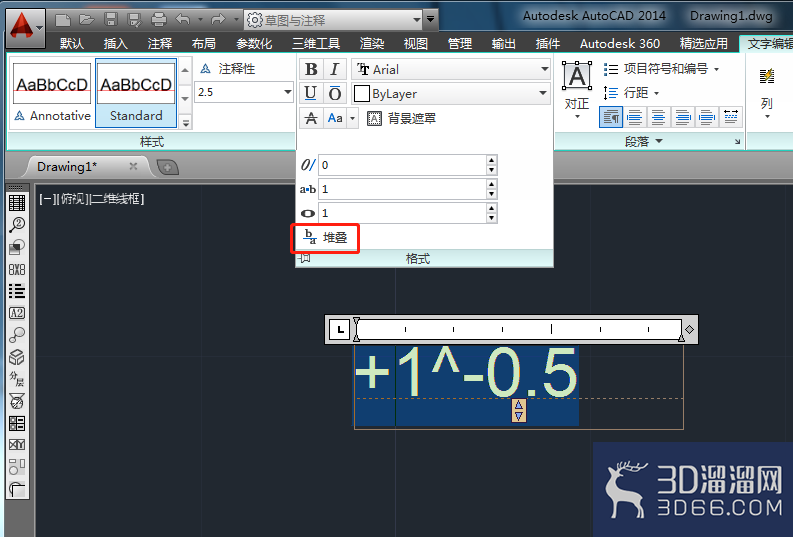Toggle Bold text formatting
This screenshot has height=537, width=793.
(311, 69)
